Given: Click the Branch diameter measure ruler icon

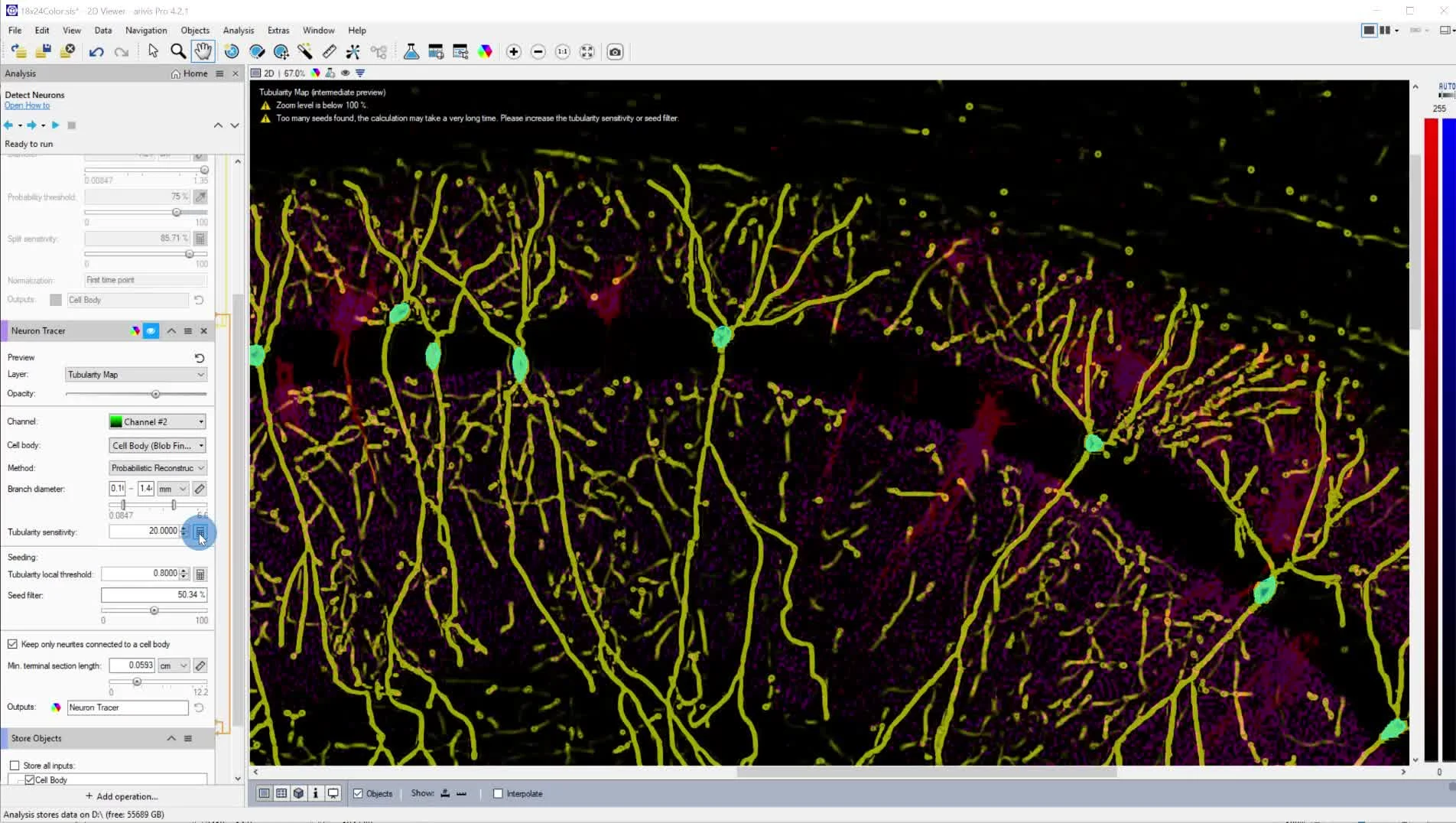Looking at the screenshot, I should pyautogui.click(x=200, y=489).
